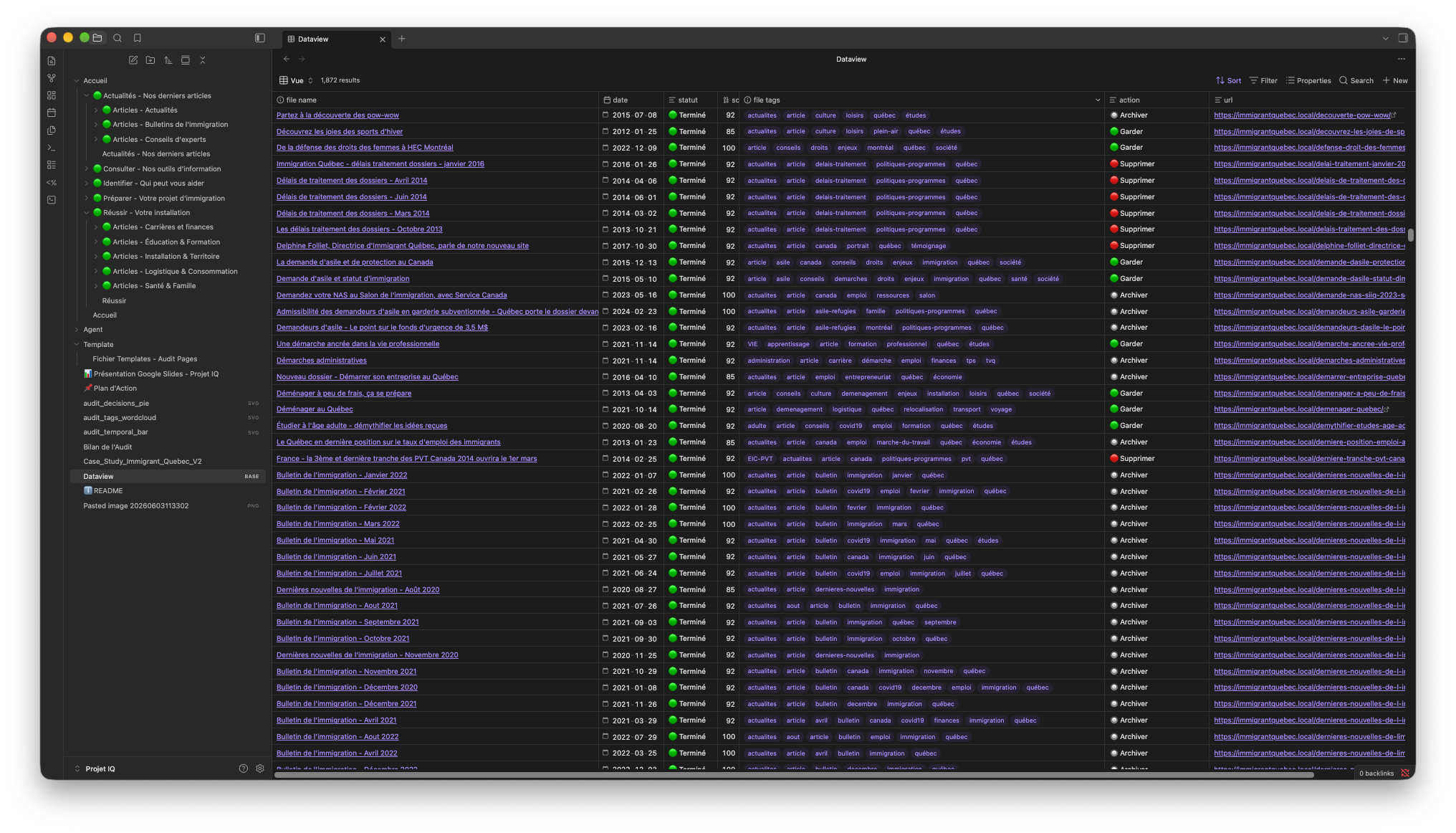Click the New folder icon
Viewport: 1456px width, 833px height.
pyautogui.click(x=150, y=60)
